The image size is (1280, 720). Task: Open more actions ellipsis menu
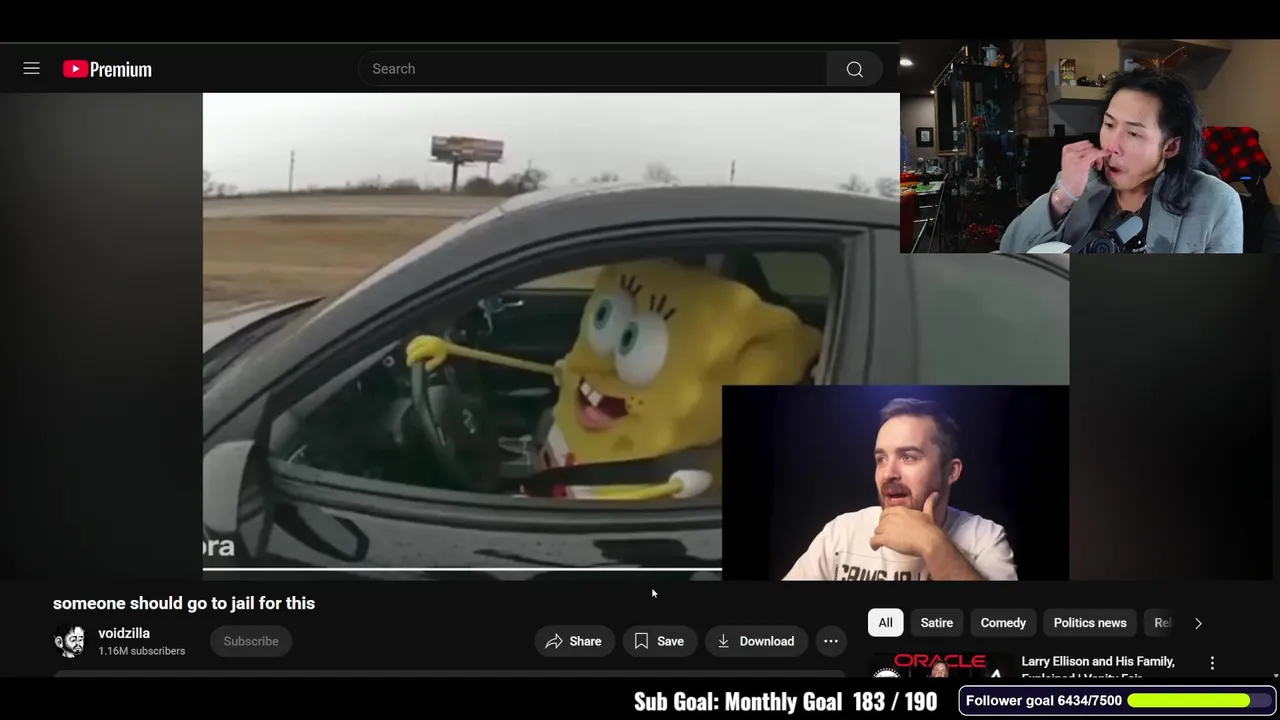pyautogui.click(x=831, y=641)
